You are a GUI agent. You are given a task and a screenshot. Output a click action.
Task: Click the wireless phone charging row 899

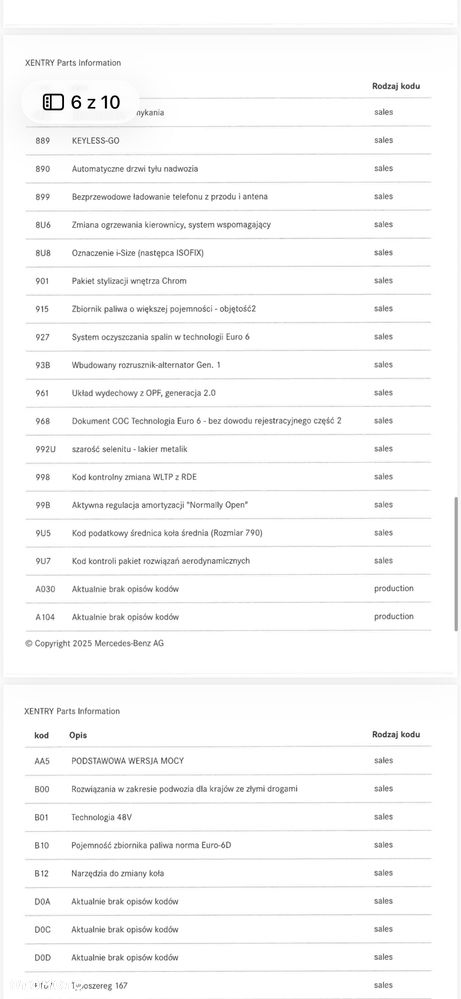(228, 197)
